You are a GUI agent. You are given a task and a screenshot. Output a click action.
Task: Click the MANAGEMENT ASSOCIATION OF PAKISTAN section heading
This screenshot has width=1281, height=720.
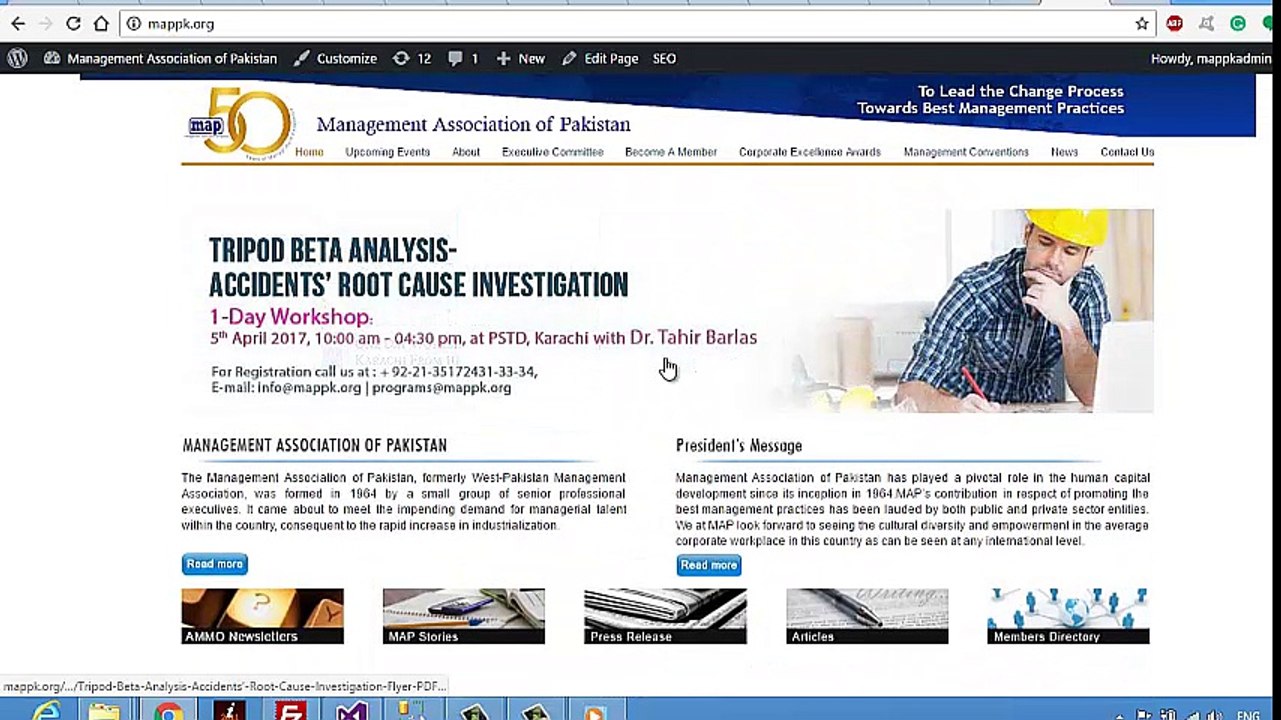pyautogui.click(x=314, y=445)
